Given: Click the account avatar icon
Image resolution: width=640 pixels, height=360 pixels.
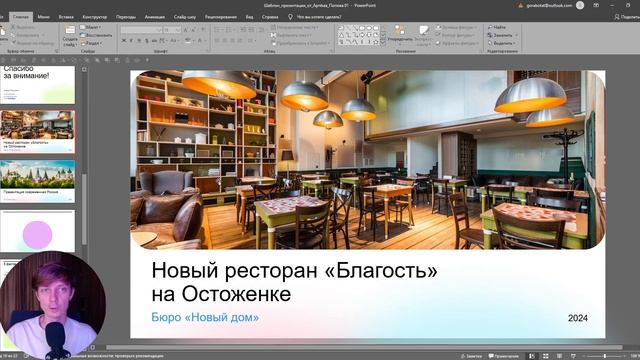Looking at the screenshot, I should click(580, 5).
